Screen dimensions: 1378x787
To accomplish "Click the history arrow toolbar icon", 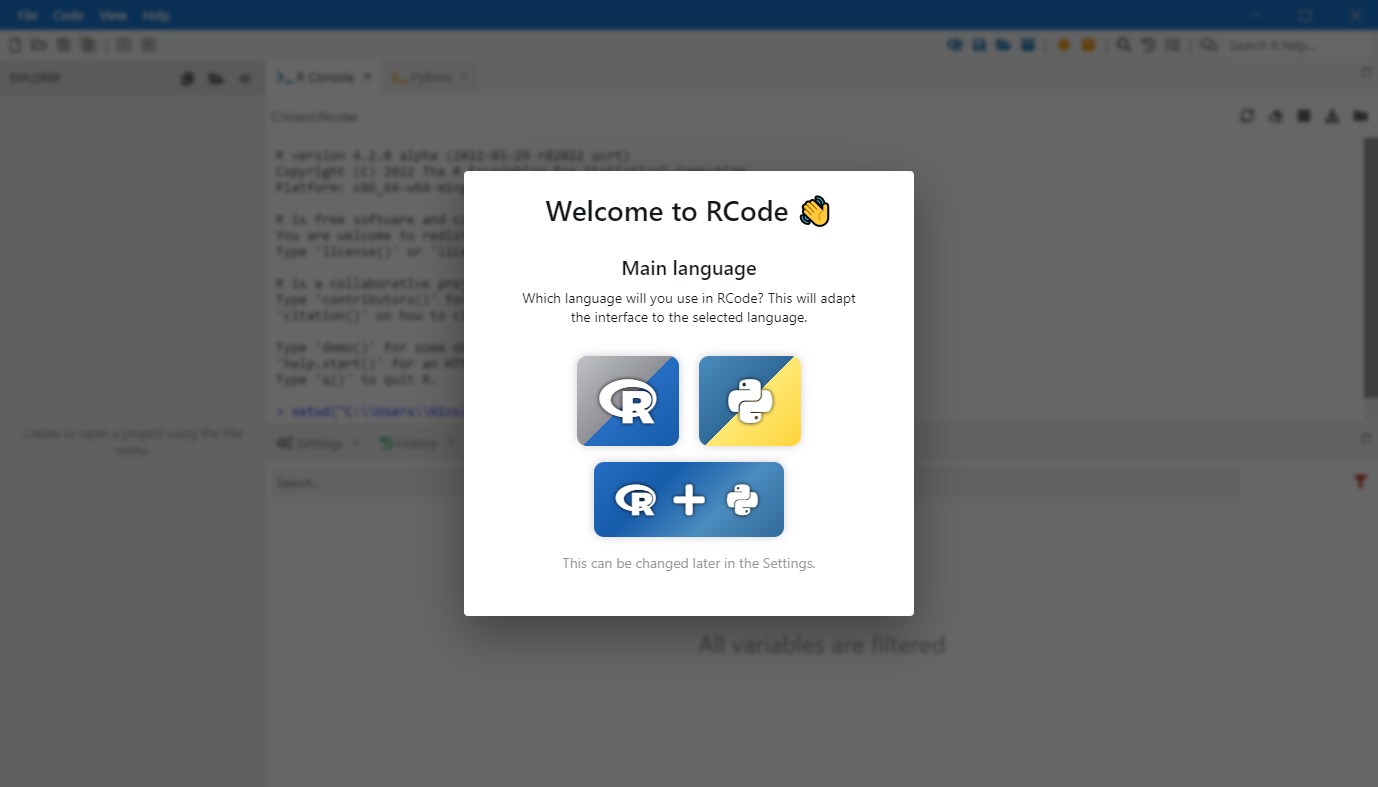I will point(1149,45).
